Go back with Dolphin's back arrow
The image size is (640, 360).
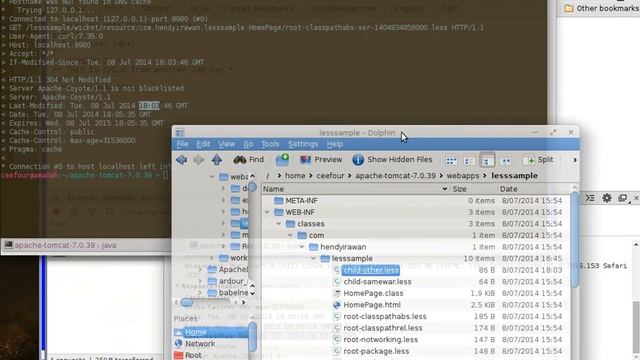(x=182, y=160)
